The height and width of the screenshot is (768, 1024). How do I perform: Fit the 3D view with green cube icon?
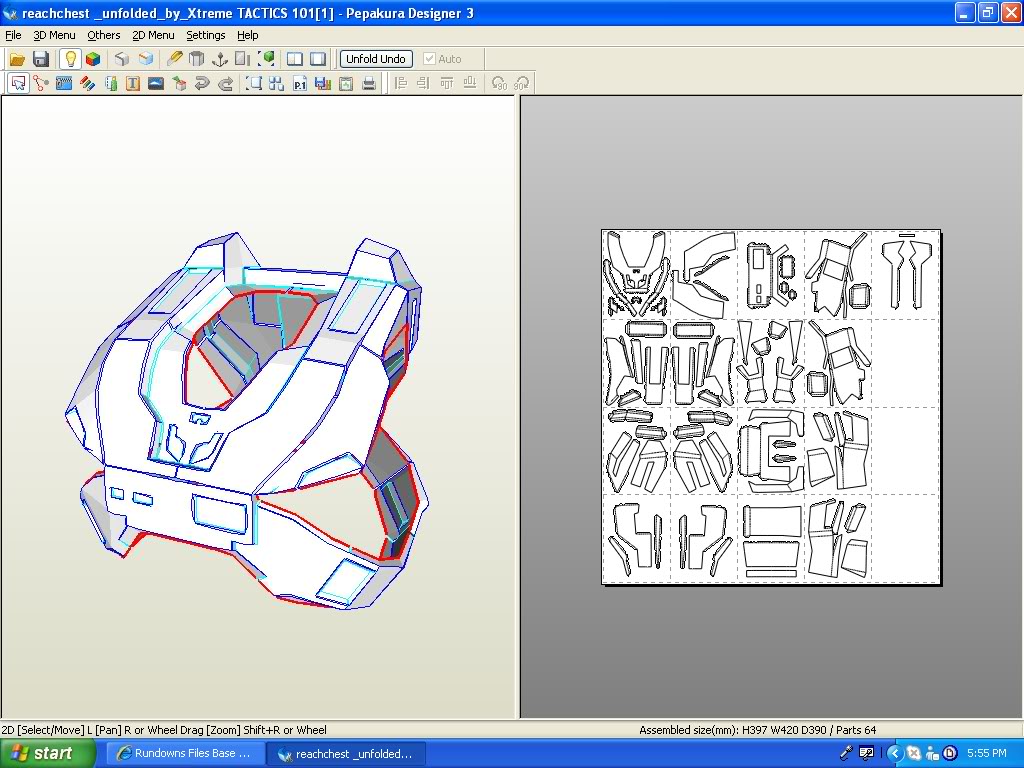[266, 59]
